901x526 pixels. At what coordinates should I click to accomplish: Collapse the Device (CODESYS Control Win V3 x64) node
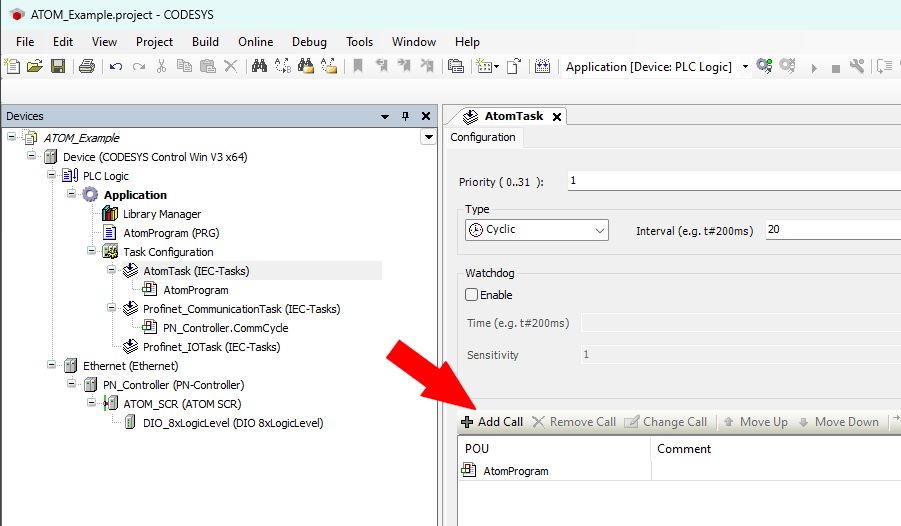coord(32,156)
